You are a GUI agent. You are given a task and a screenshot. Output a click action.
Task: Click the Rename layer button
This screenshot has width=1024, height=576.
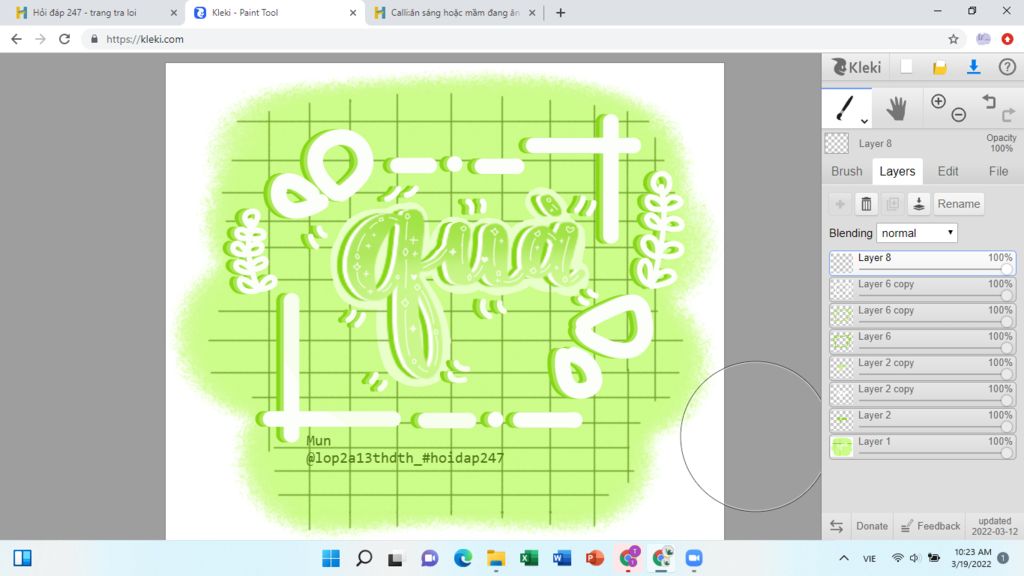tap(958, 204)
